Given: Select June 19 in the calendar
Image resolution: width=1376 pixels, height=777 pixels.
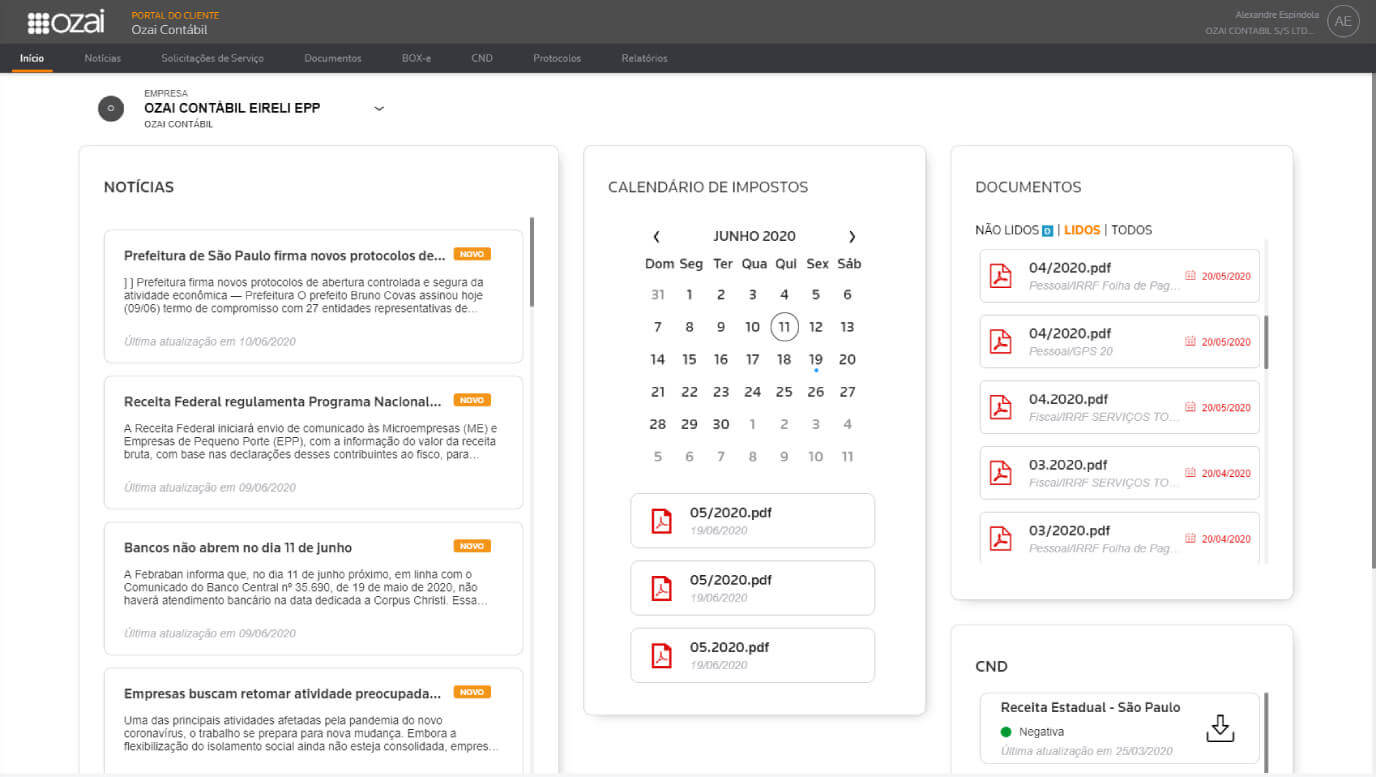Looking at the screenshot, I should [x=816, y=359].
